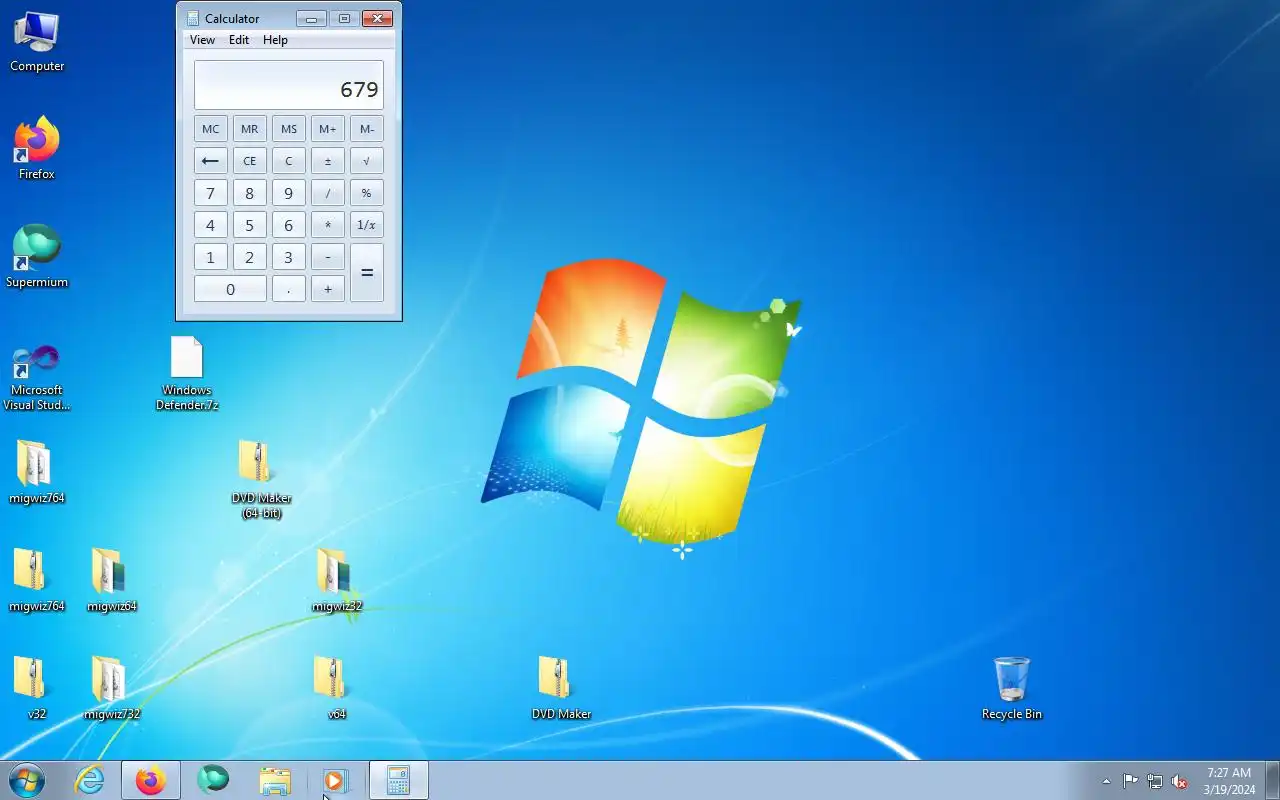Screen dimensions: 1280x800
Task: Click the multiply (*) button
Action: [327, 225]
